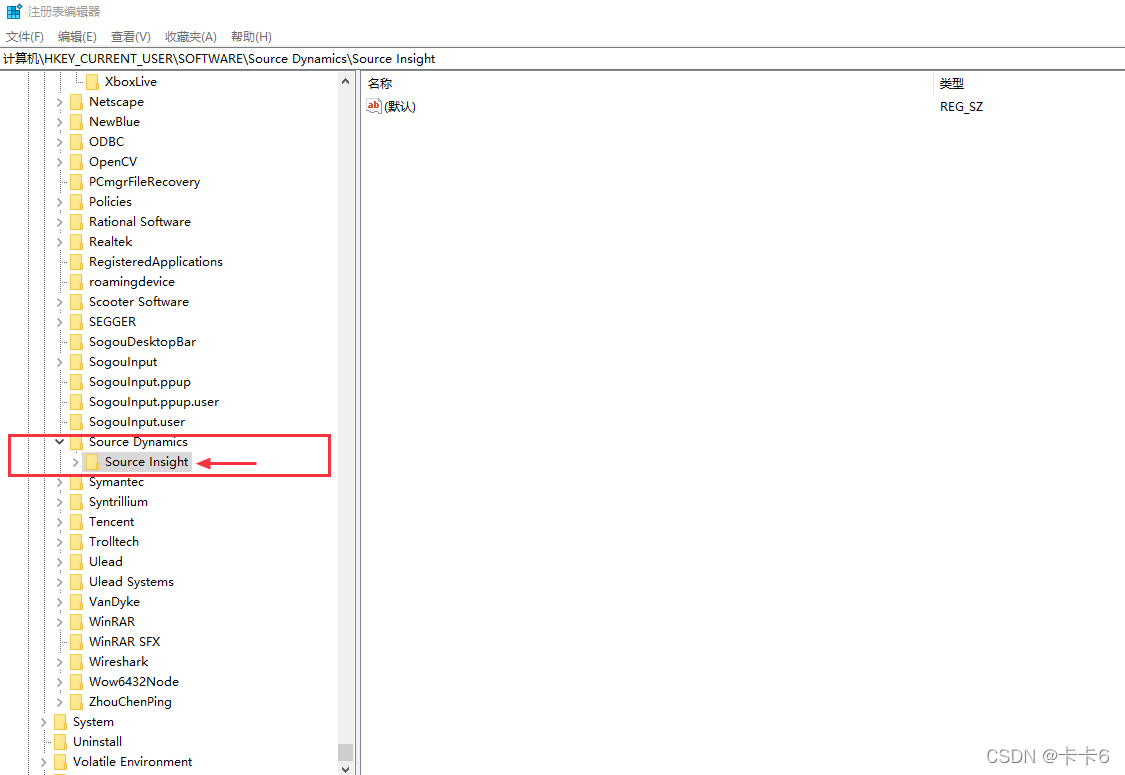1125x775 pixels.
Task: Select the Wireshark key label
Action: coord(118,662)
